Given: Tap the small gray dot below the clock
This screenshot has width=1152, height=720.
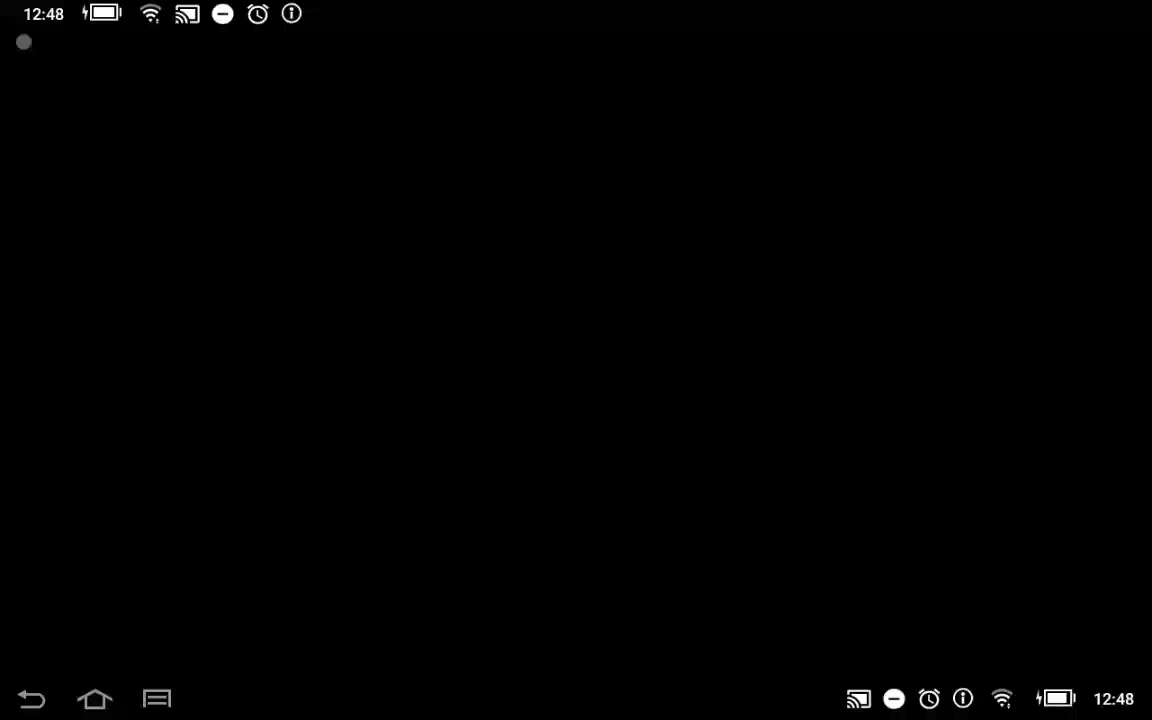Looking at the screenshot, I should (x=24, y=42).
